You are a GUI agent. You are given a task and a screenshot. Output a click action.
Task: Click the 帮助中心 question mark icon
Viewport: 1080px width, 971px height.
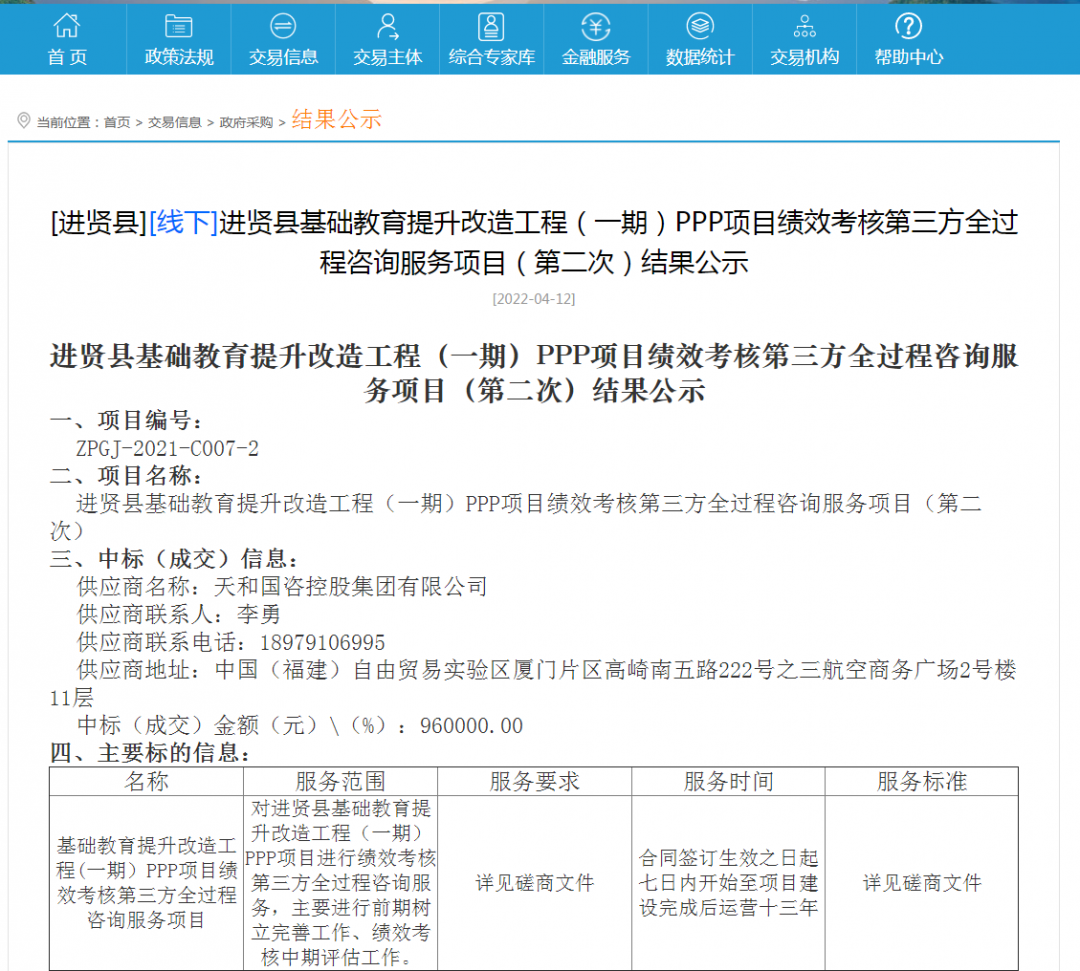click(x=908, y=26)
